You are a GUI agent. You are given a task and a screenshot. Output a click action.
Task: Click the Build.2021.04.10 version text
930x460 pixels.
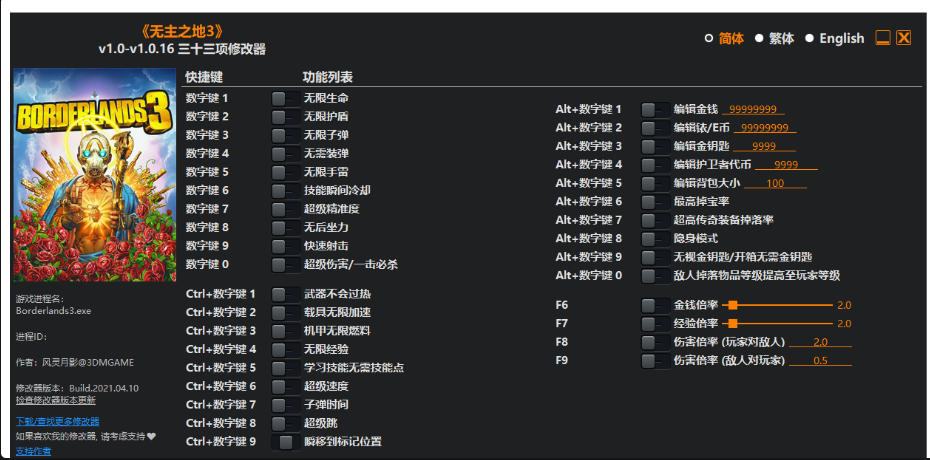[x=104, y=388]
